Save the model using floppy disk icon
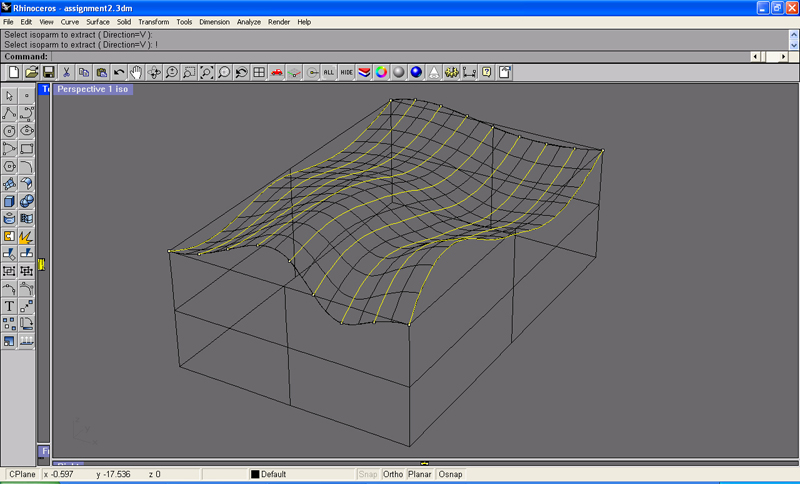This screenshot has height=484, width=800. [x=48, y=72]
